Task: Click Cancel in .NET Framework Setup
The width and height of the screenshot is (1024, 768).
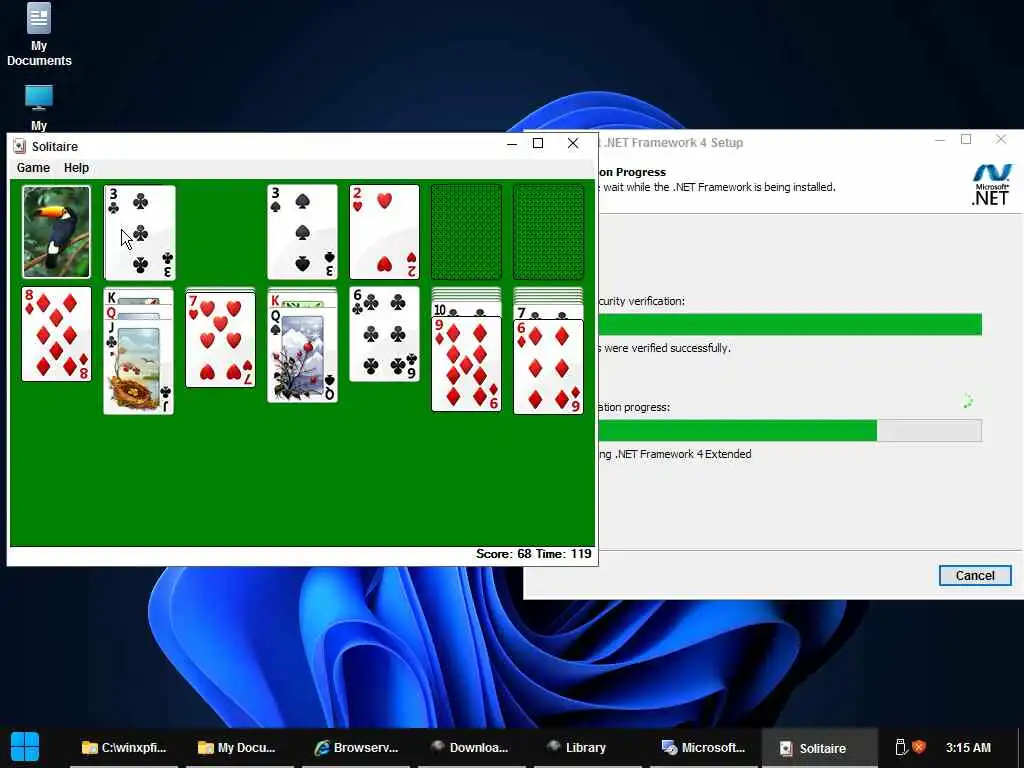Action: [x=975, y=575]
